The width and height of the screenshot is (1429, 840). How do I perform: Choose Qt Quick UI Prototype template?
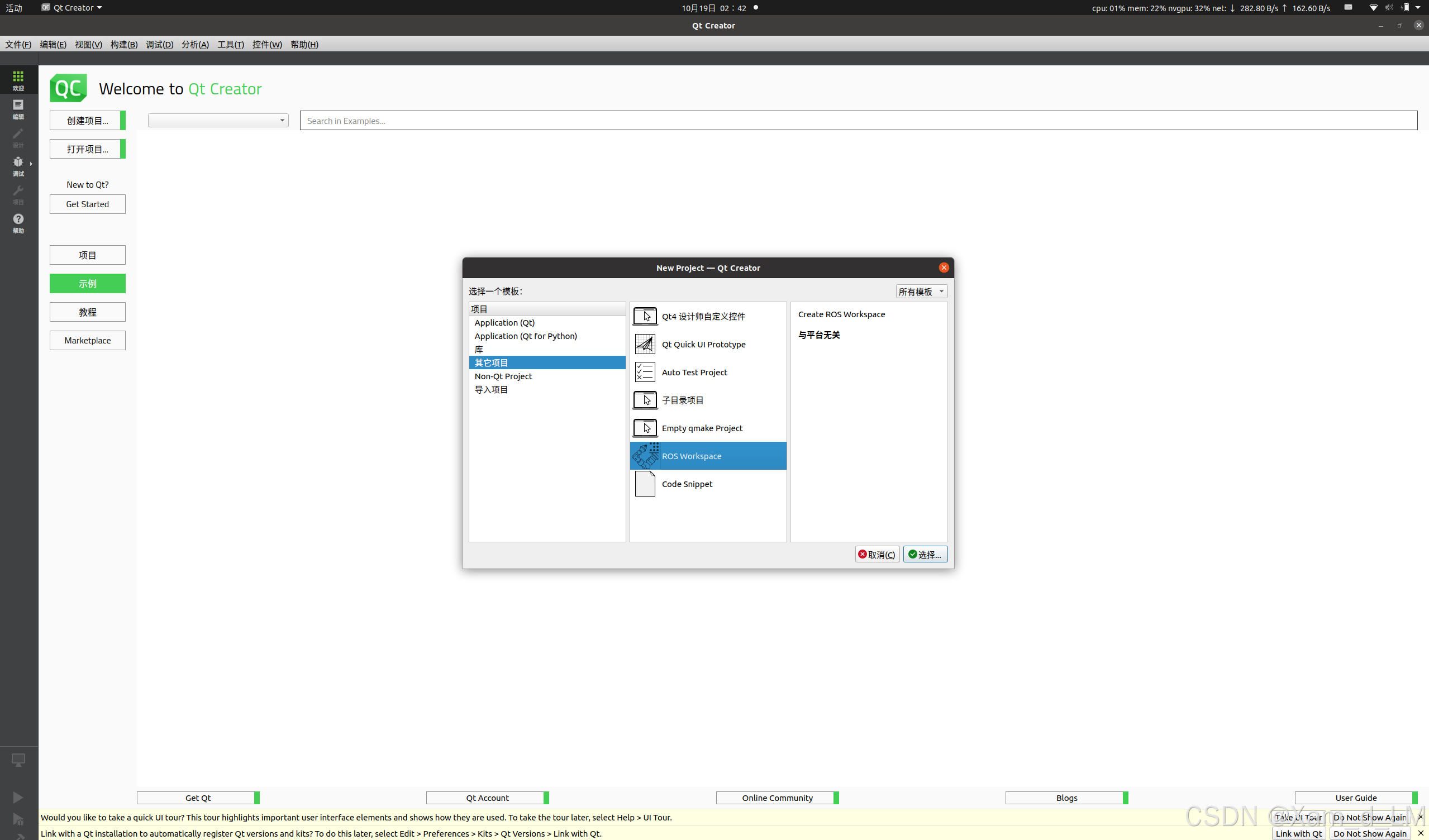coord(703,345)
